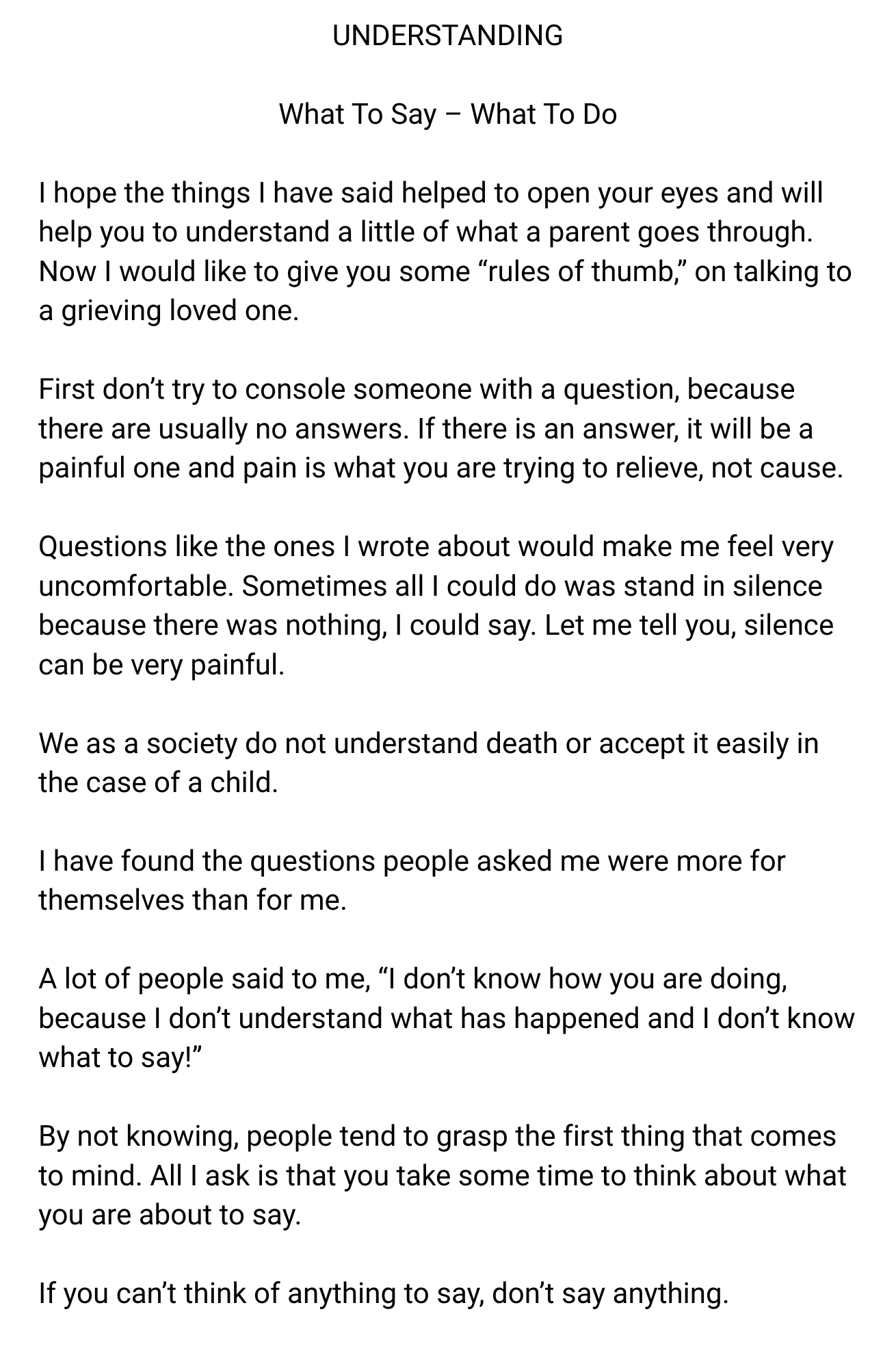The image size is (896, 1368).
Task: Click the quoted ending what to say!
Action: tap(120, 1057)
